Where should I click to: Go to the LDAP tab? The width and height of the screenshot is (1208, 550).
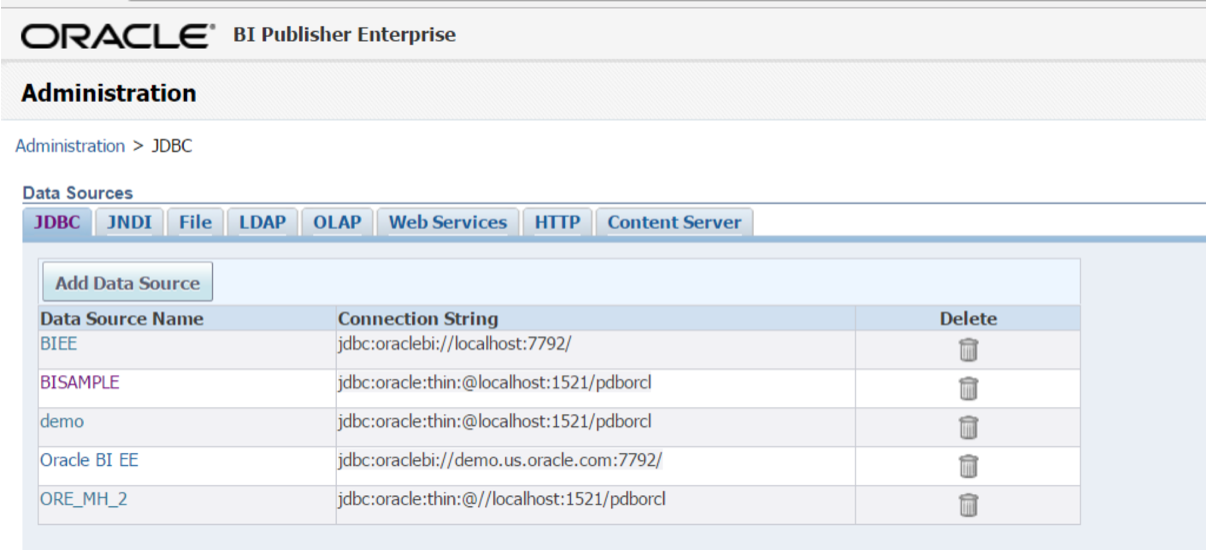point(262,222)
